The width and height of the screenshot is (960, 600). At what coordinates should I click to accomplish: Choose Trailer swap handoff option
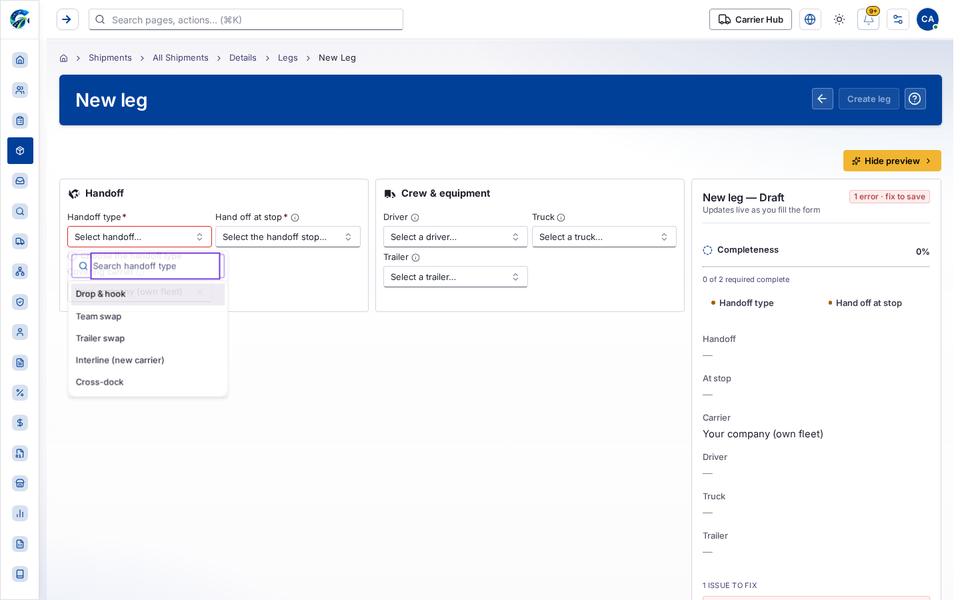(148, 339)
